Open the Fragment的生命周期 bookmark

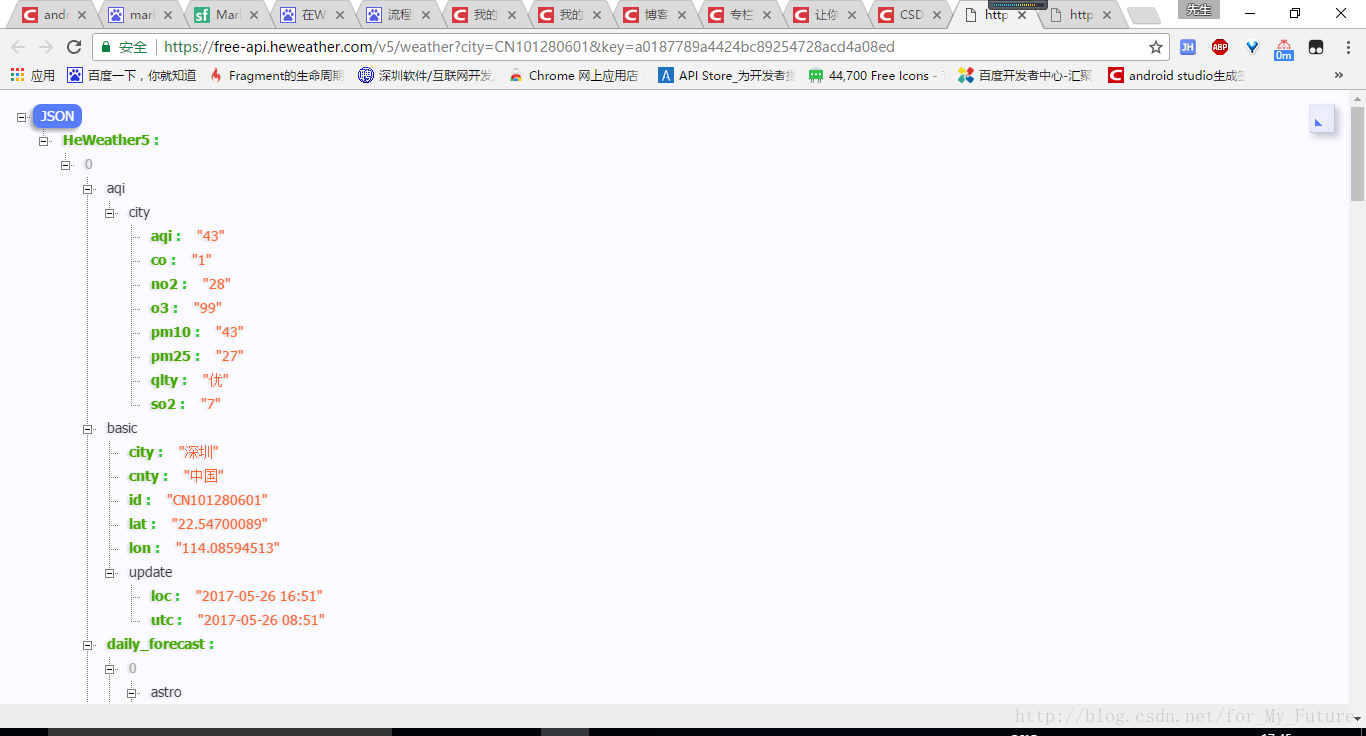click(x=276, y=75)
